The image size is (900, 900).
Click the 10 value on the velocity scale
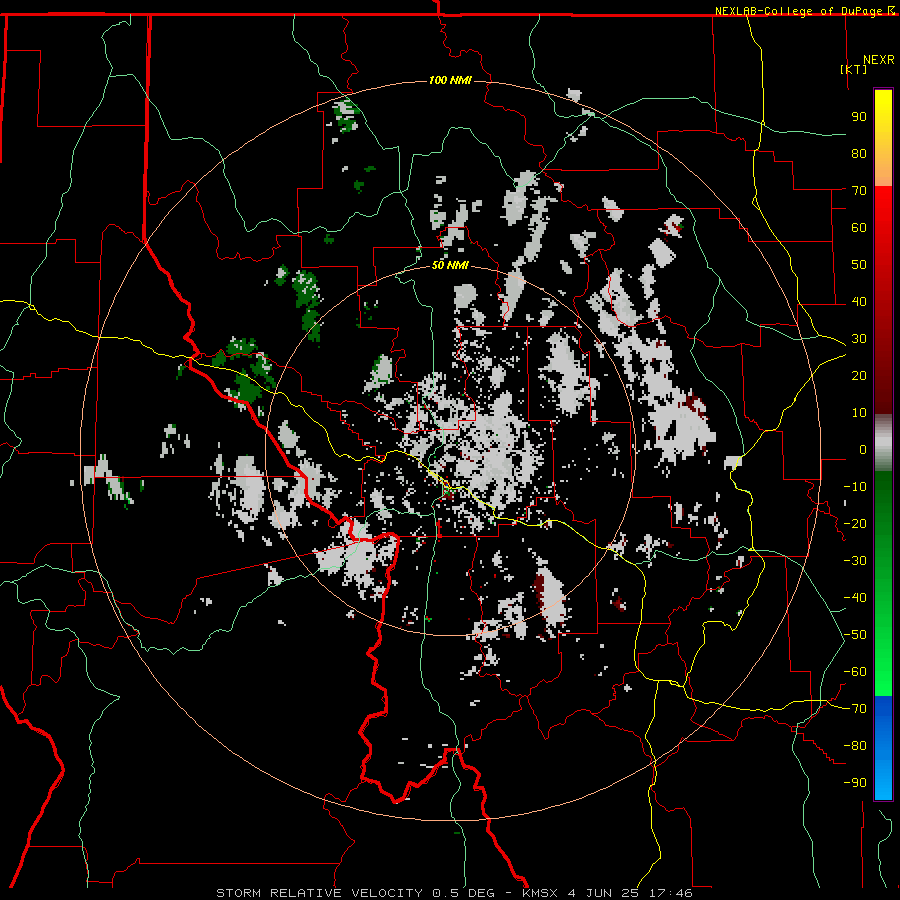point(859,413)
